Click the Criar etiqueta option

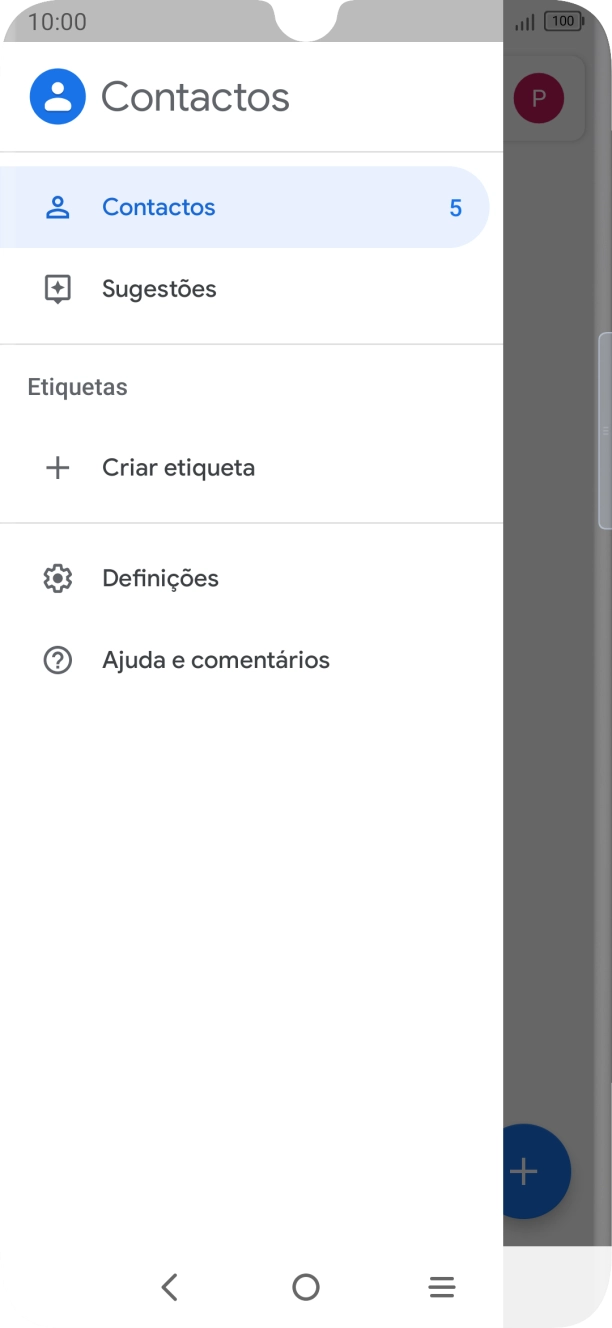pos(178,467)
